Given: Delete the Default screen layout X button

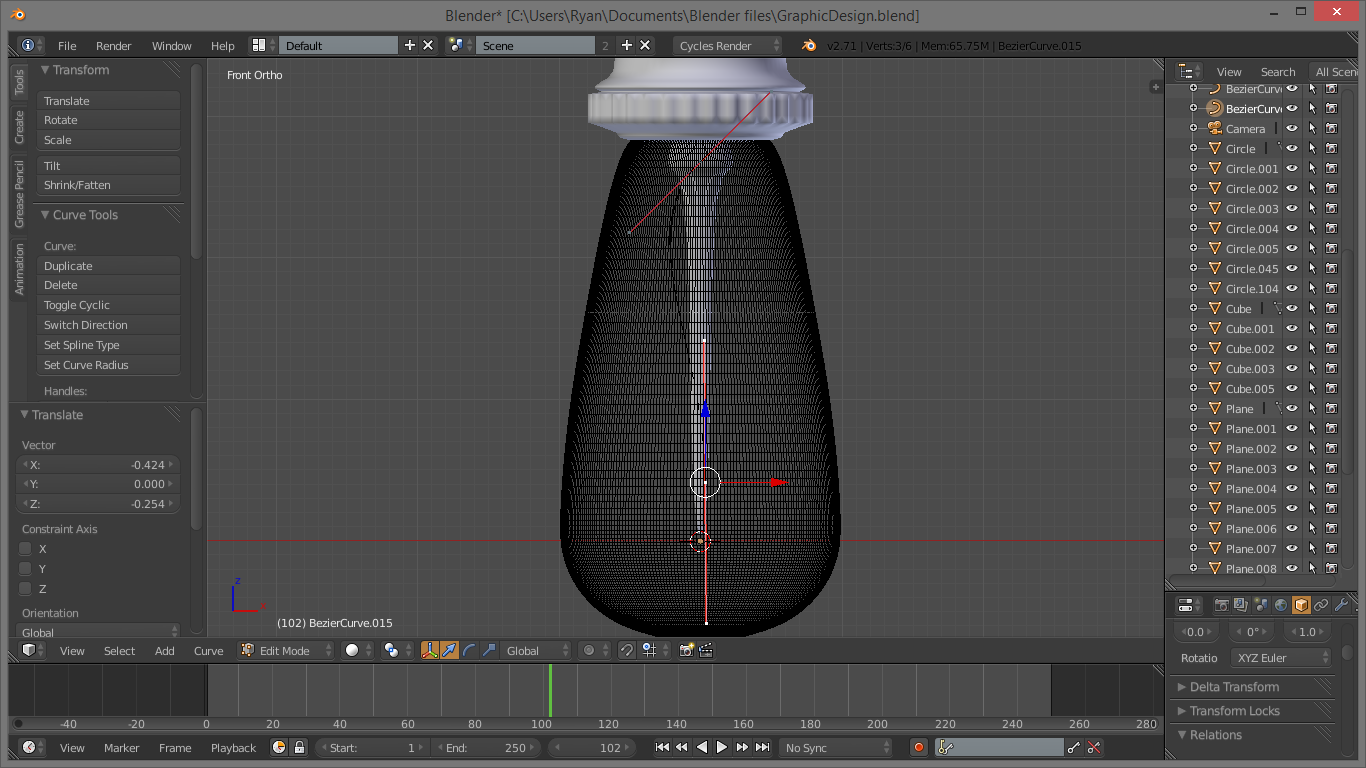Looking at the screenshot, I should (428, 45).
